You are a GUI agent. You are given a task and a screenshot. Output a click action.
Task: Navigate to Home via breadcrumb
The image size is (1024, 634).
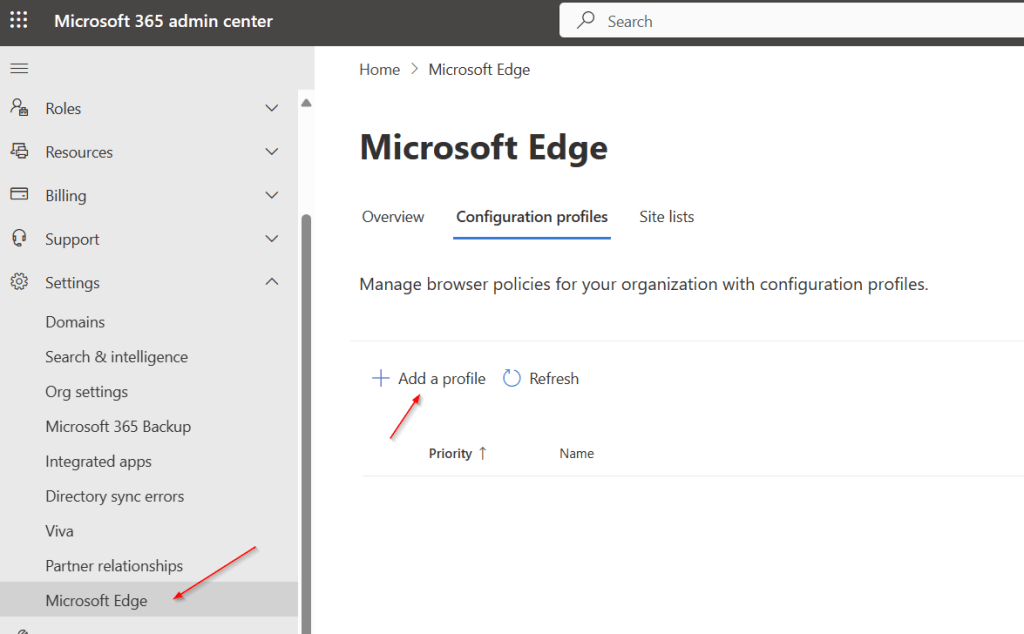point(379,69)
